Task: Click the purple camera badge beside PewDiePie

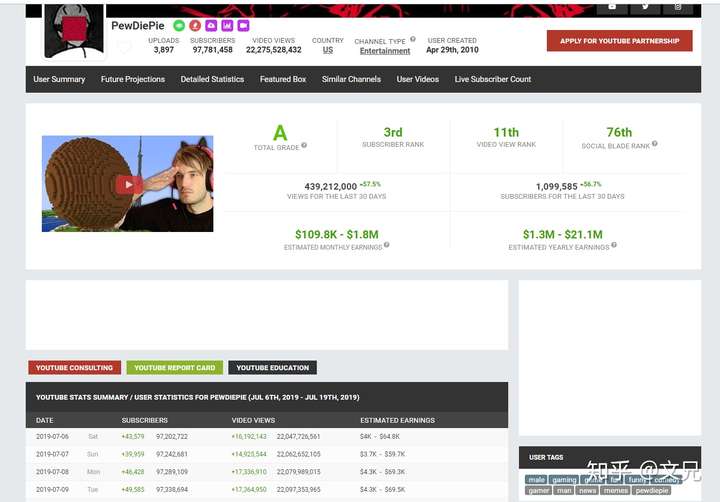Action: tap(243, 26)
